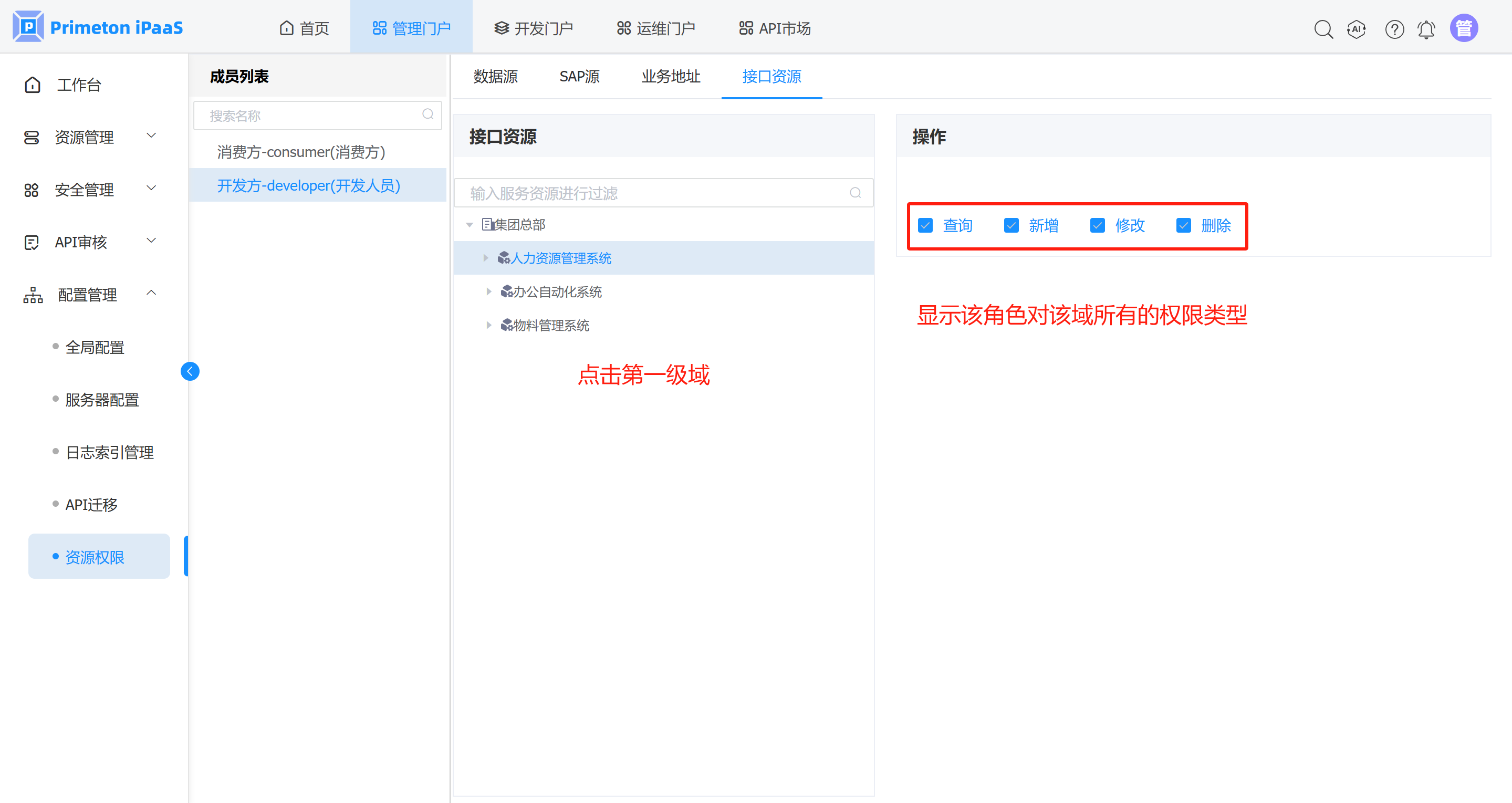Open 全局配置 in sidebar
The height and width of the screenshot is (803, 1512).
coord(95,347)
